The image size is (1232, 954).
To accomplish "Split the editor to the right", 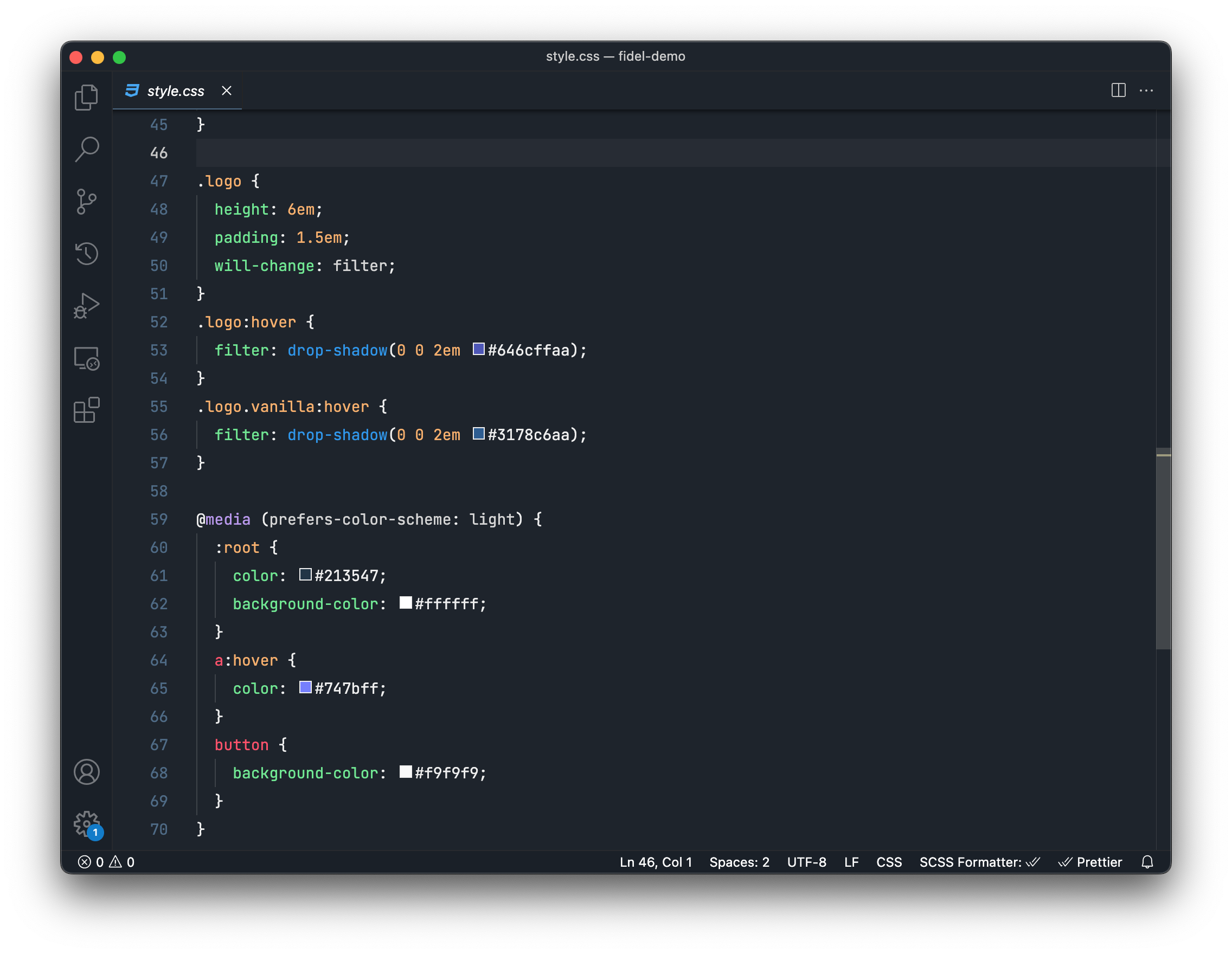I will point(1118,90).
